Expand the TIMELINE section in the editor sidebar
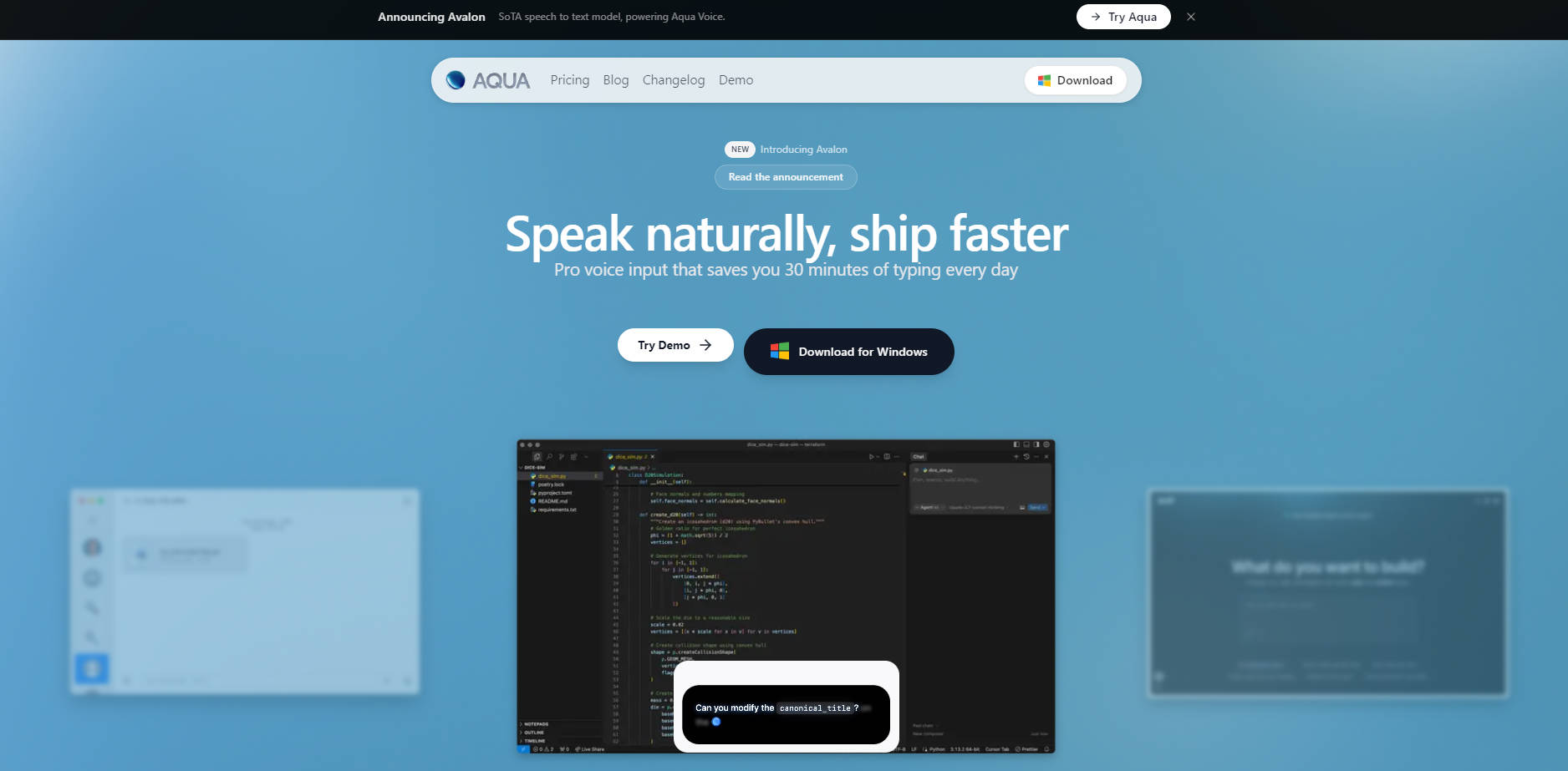The width and height of the screenshot is (1568, 771). pyautogui.click(x=534, y=741)
